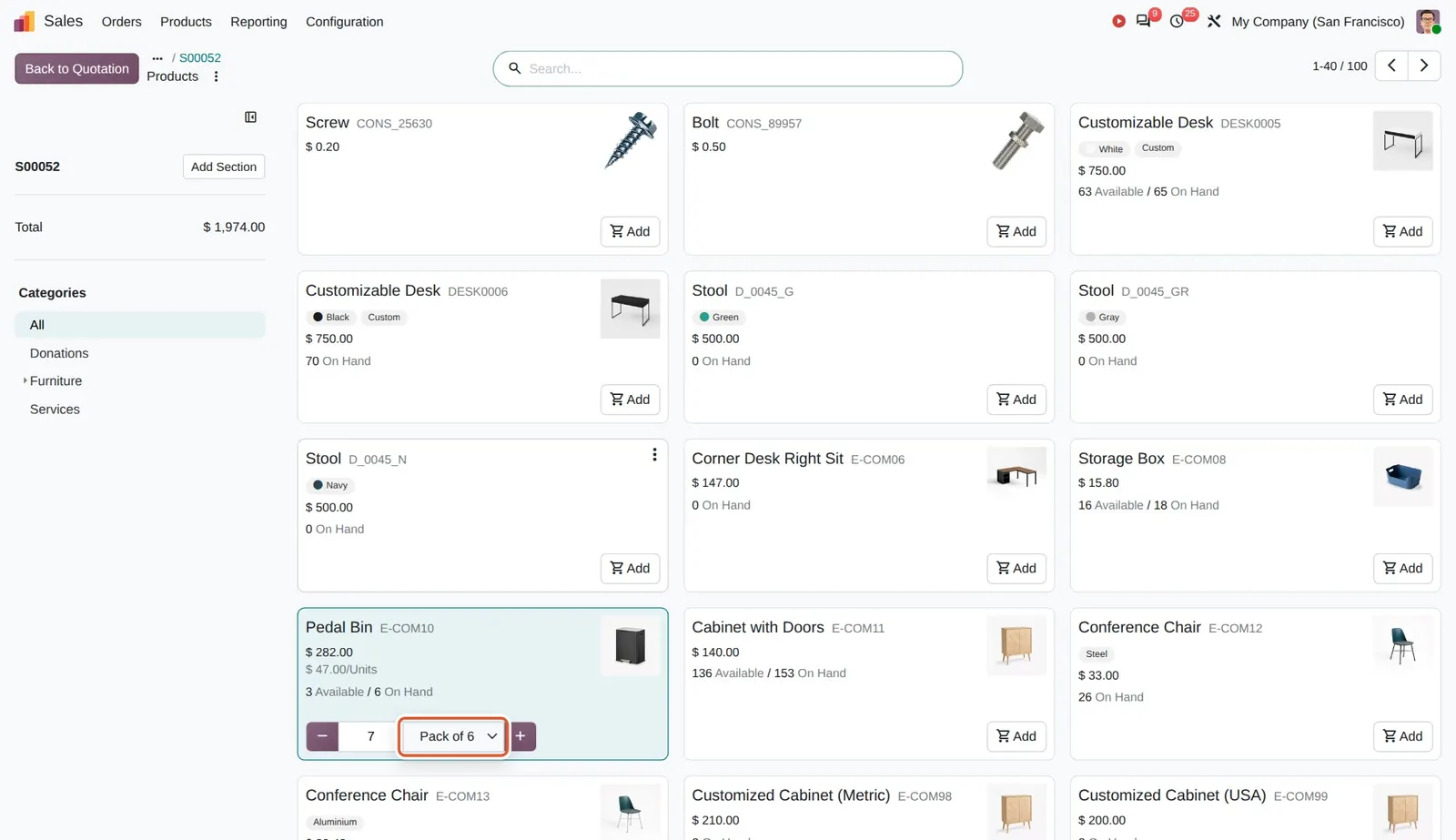Open the top Products menu

coord(186,21)
